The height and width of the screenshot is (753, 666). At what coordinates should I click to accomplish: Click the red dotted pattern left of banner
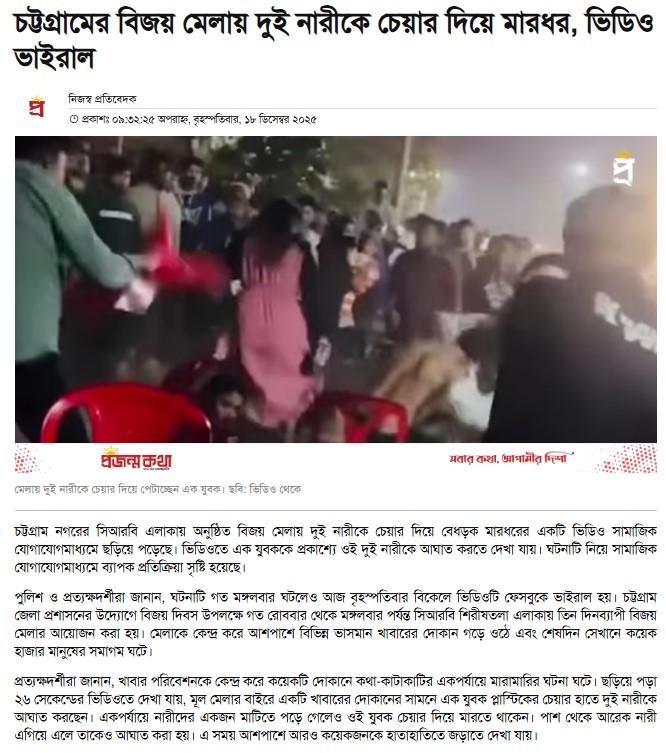click(27, 459)
